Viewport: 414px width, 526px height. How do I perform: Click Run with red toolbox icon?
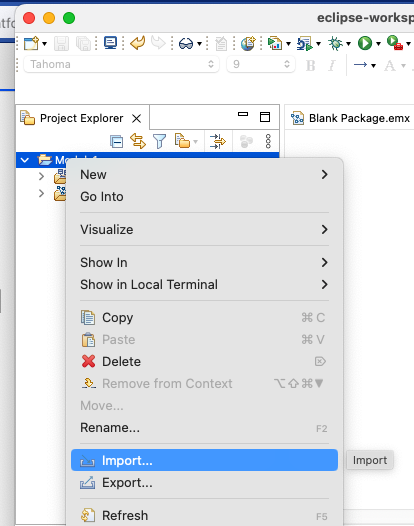395,43
